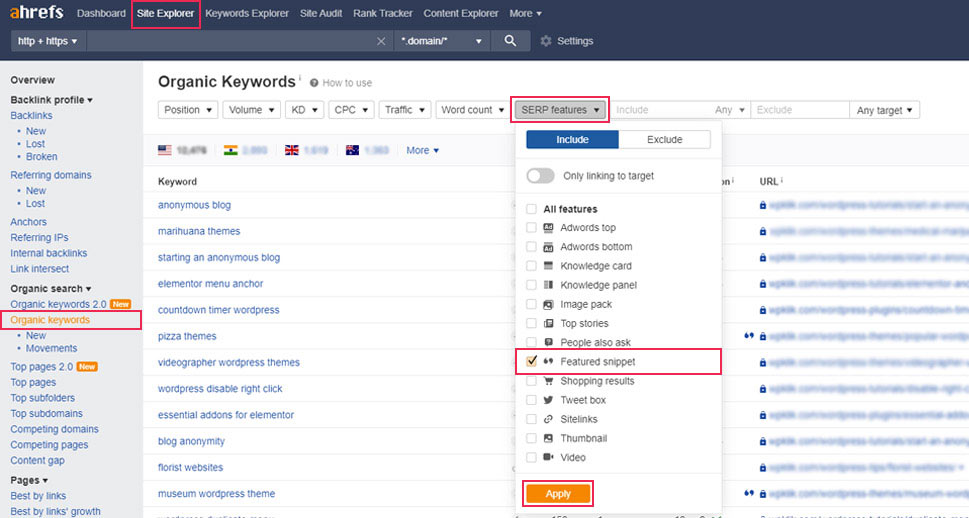Screen dimensions: 969x518
Task: Open the CPC filter dropdown
Action: 351,110
